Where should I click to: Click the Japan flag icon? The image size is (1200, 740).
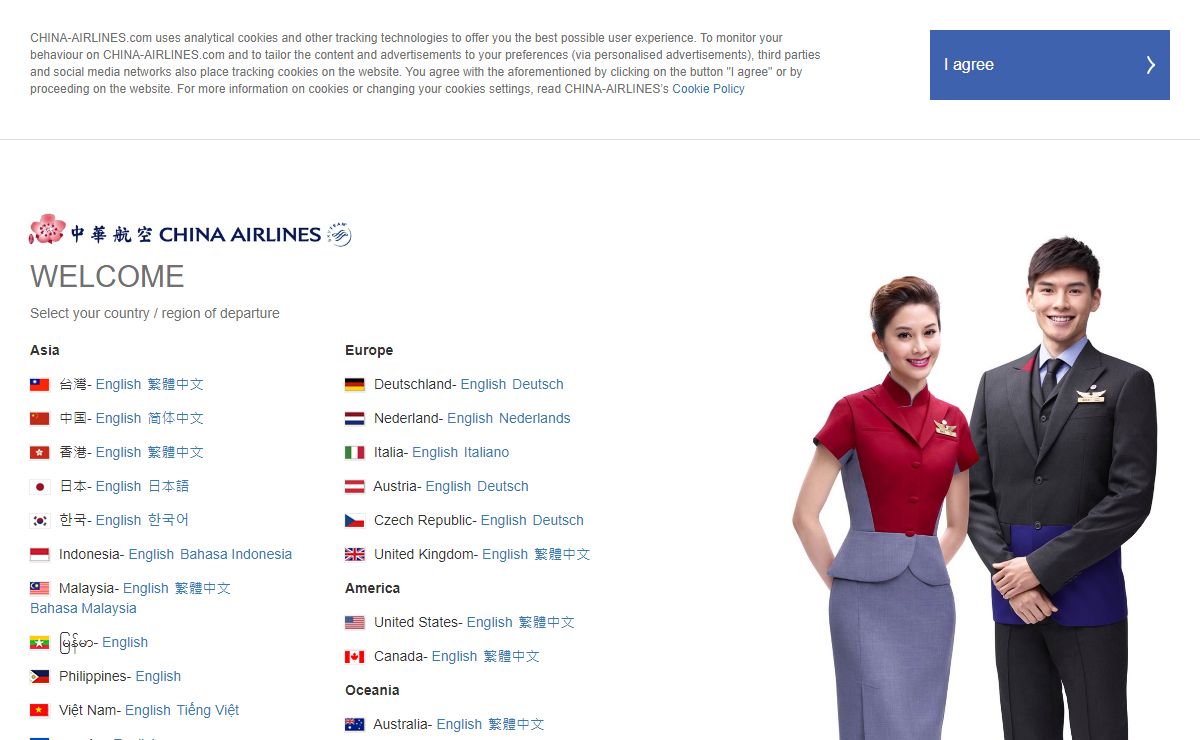click(x=40, y=486)
